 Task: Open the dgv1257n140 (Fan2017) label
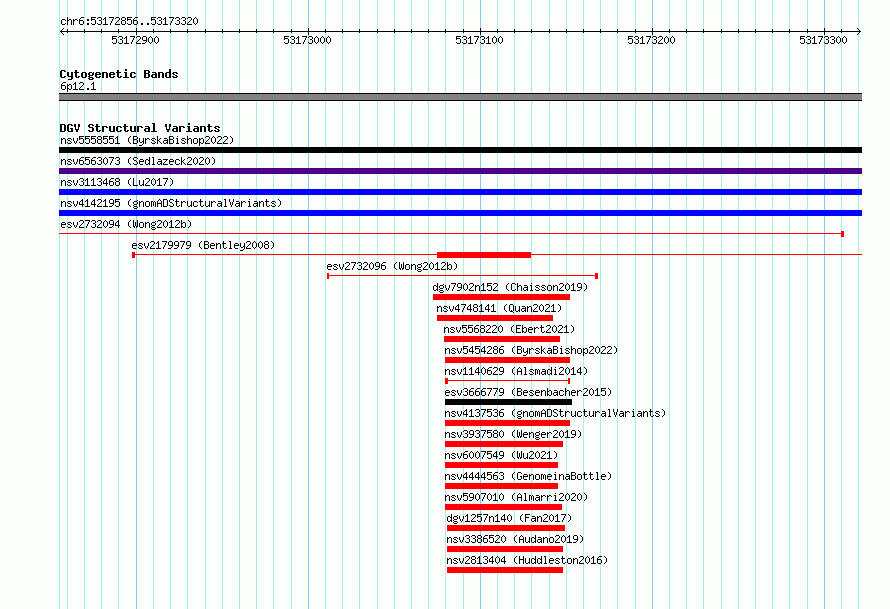coord(509,518)
